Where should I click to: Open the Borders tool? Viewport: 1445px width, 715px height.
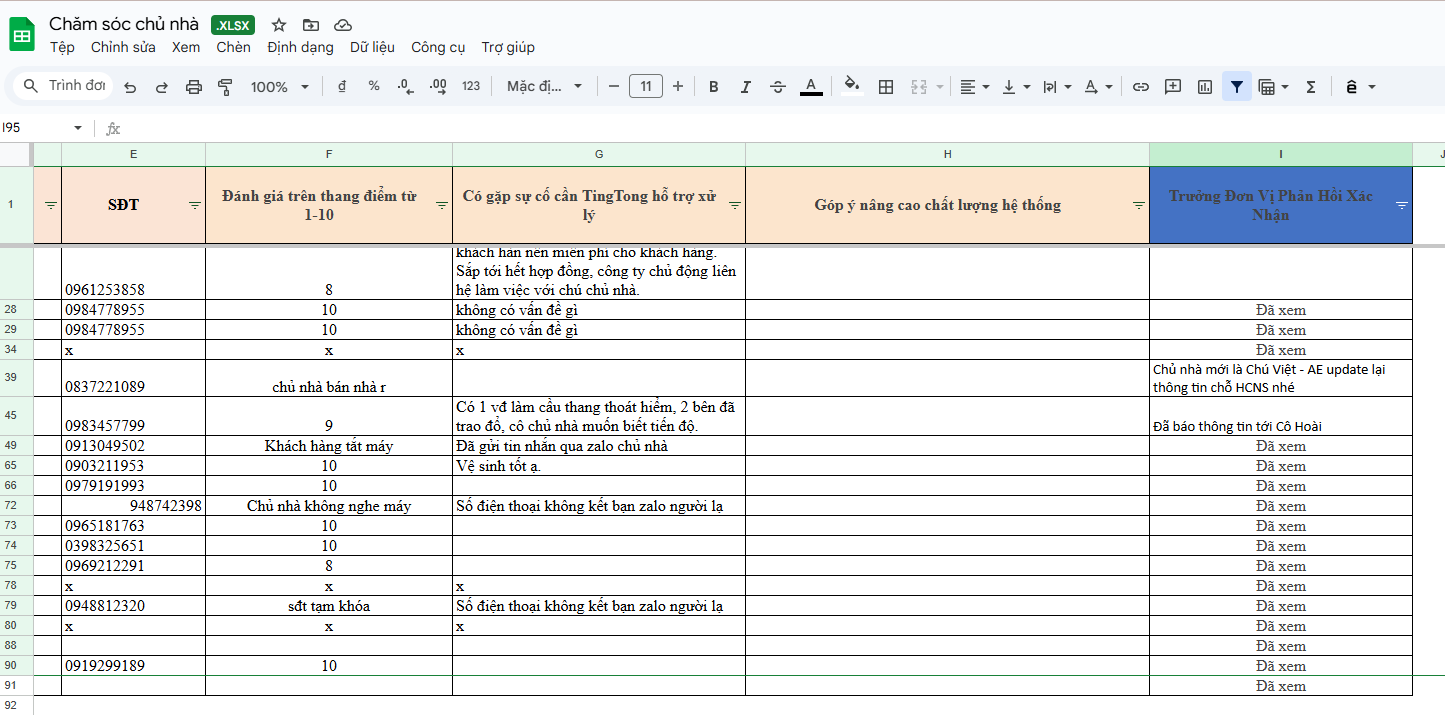click(885, 87)
